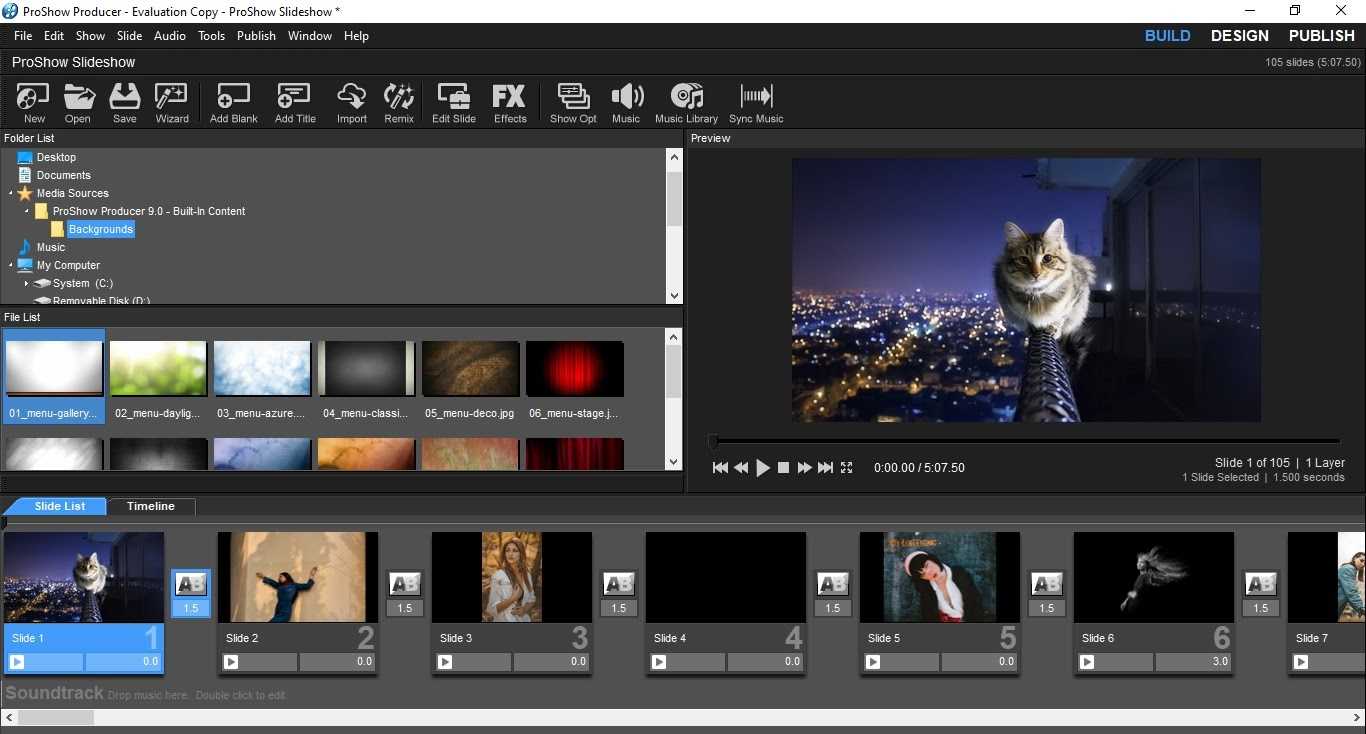Expand the System (C:) drive node
This screenshot has height=734, width=1366.
[x=27, y=284]
